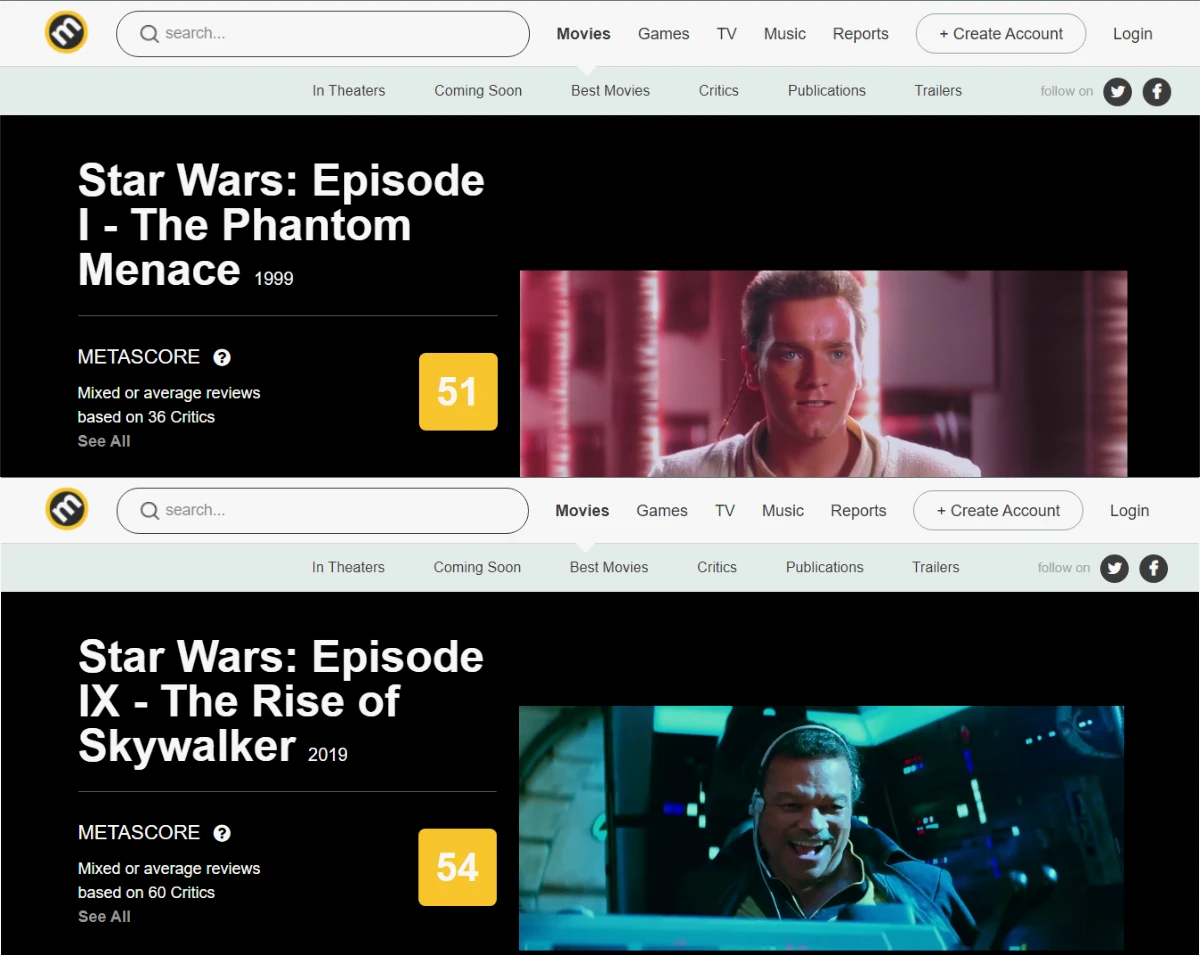This screenshot has height=955, width=1200.
Task: Select Music in the menu above Rise of Skywalker
Action: pos(783,511)
